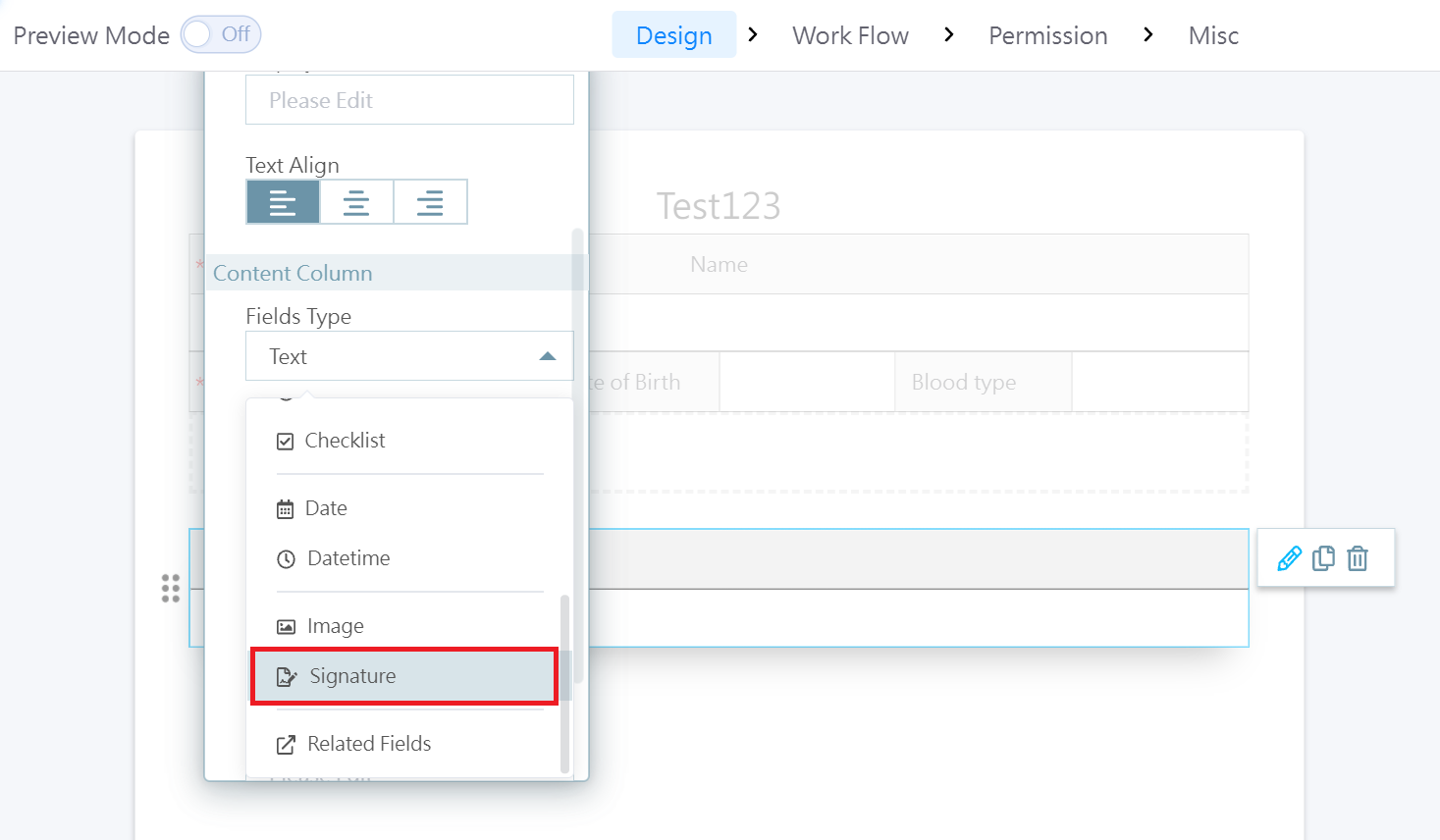Select right text alignment
1440x840 pixels.
tap(430, 202)
